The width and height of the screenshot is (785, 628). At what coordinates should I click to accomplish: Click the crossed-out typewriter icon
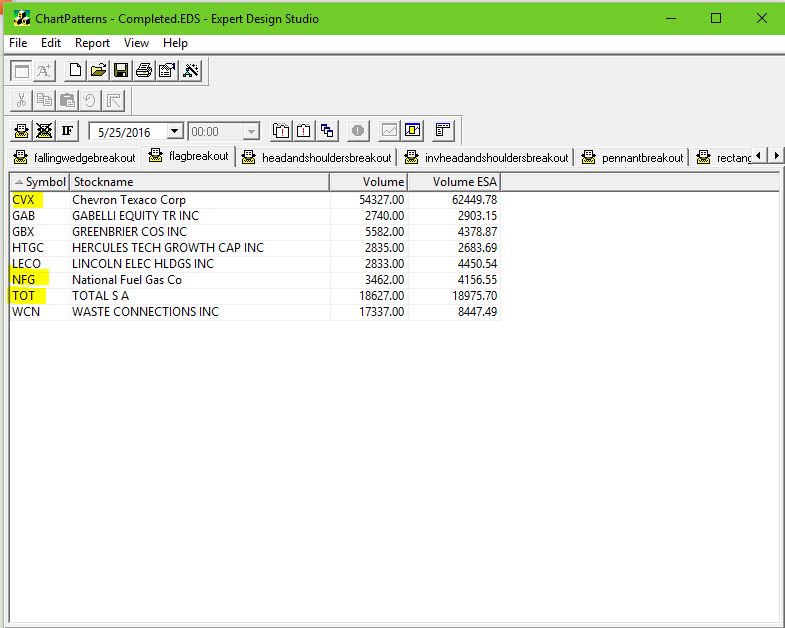click(x=44, y=131)
